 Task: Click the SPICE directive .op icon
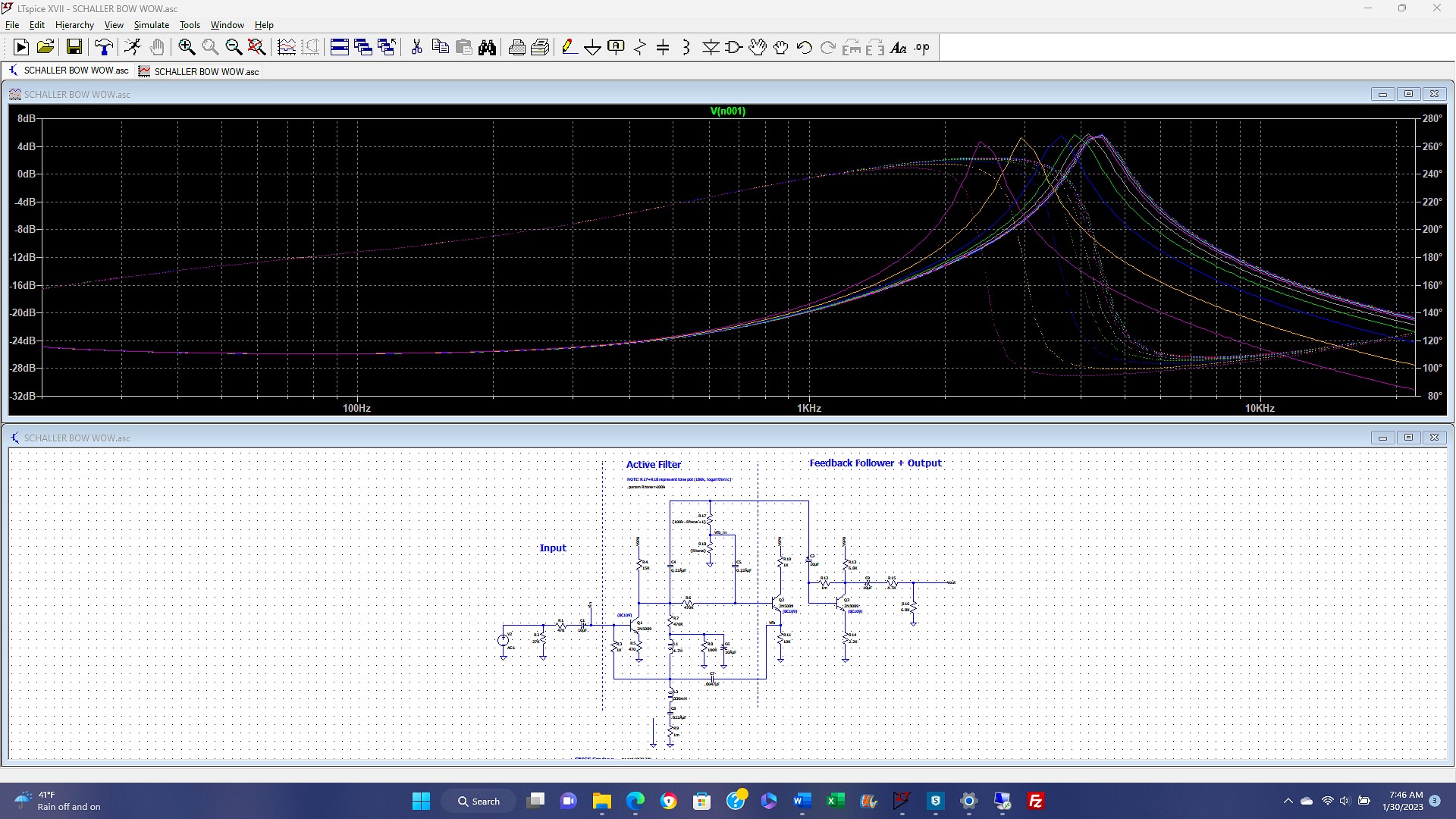tap(921, 48)
